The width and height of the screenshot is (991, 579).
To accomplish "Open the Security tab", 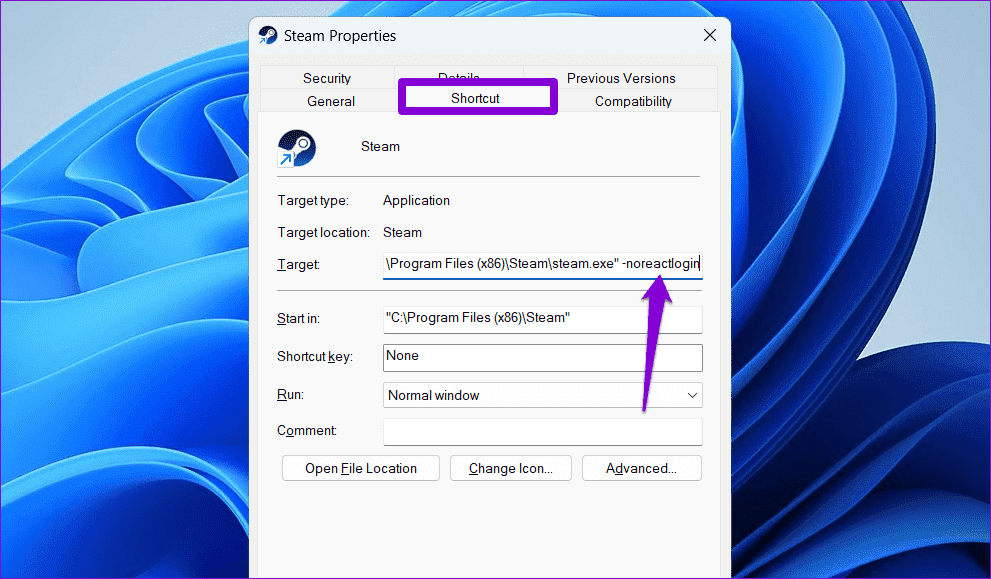I will [327, 78].
